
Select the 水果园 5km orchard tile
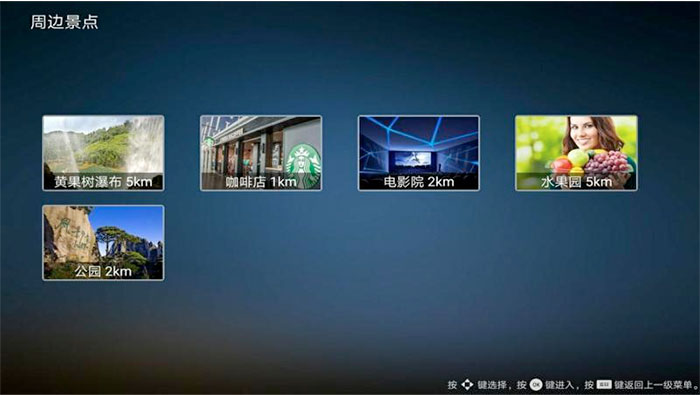click(576, 153)
